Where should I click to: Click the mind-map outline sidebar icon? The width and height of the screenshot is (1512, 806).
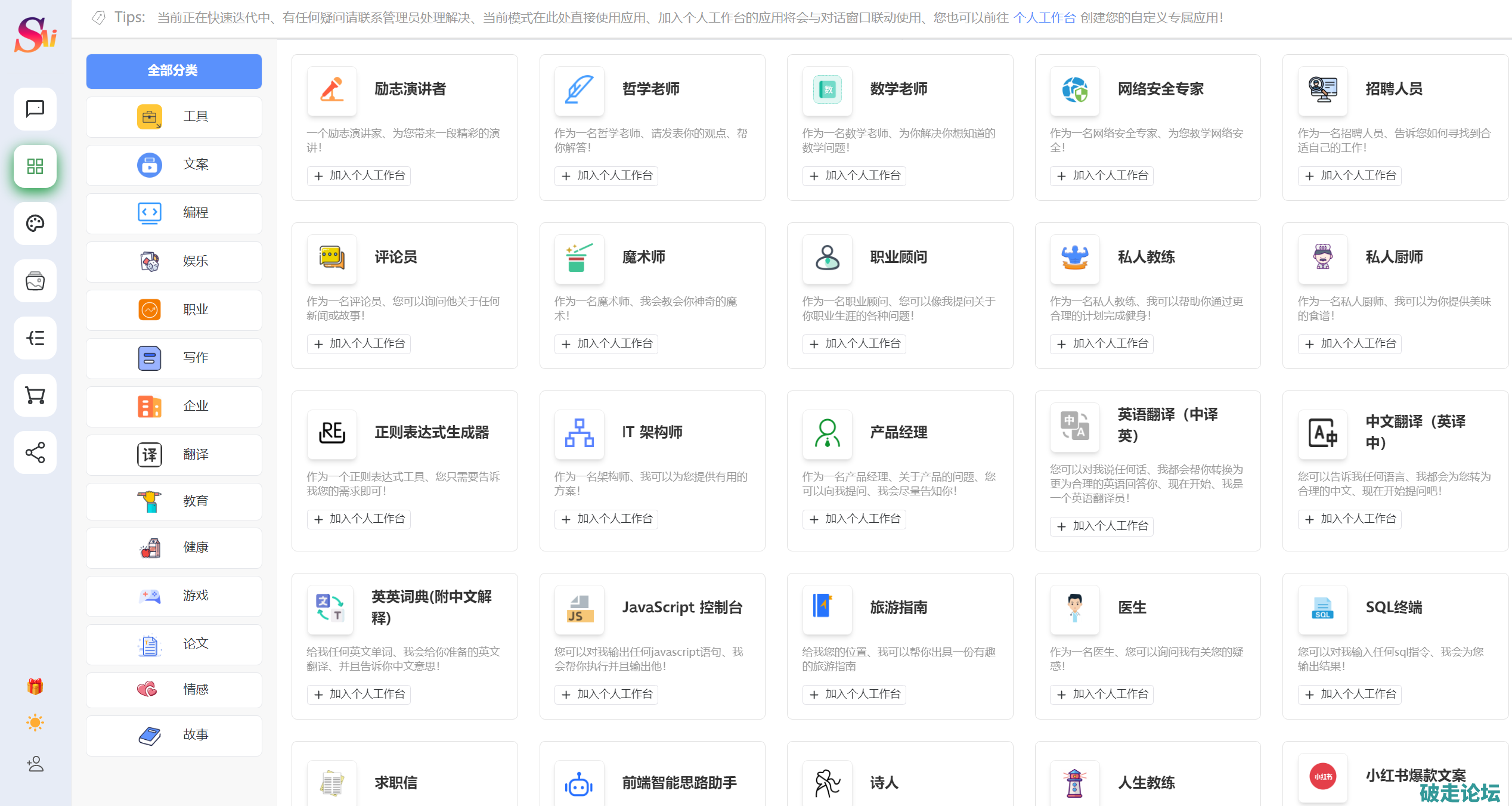35,338
